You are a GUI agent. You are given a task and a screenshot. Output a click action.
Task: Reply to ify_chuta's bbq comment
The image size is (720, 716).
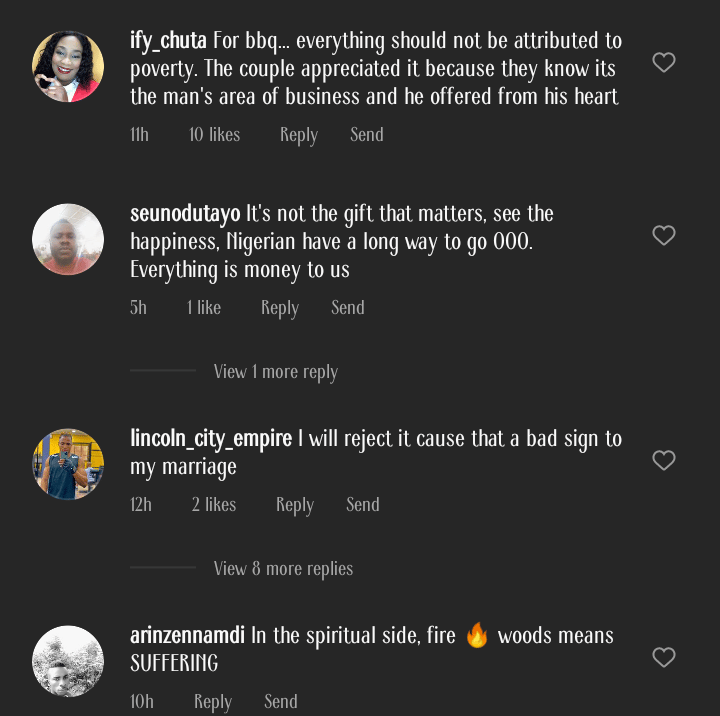pos(298,135)
